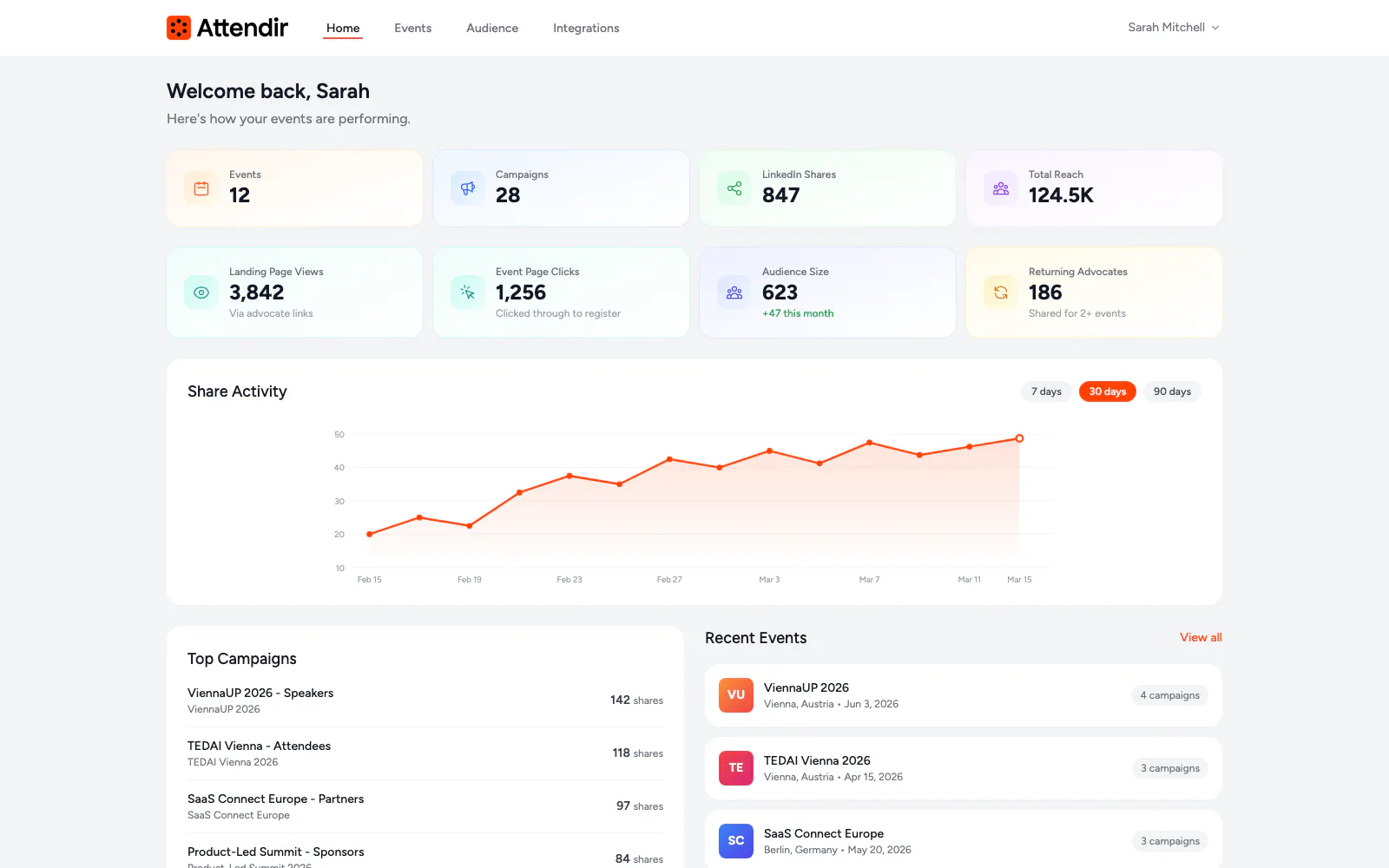Open the Events tab
This screenshot has height=868, width=1389.
point(412,28)
